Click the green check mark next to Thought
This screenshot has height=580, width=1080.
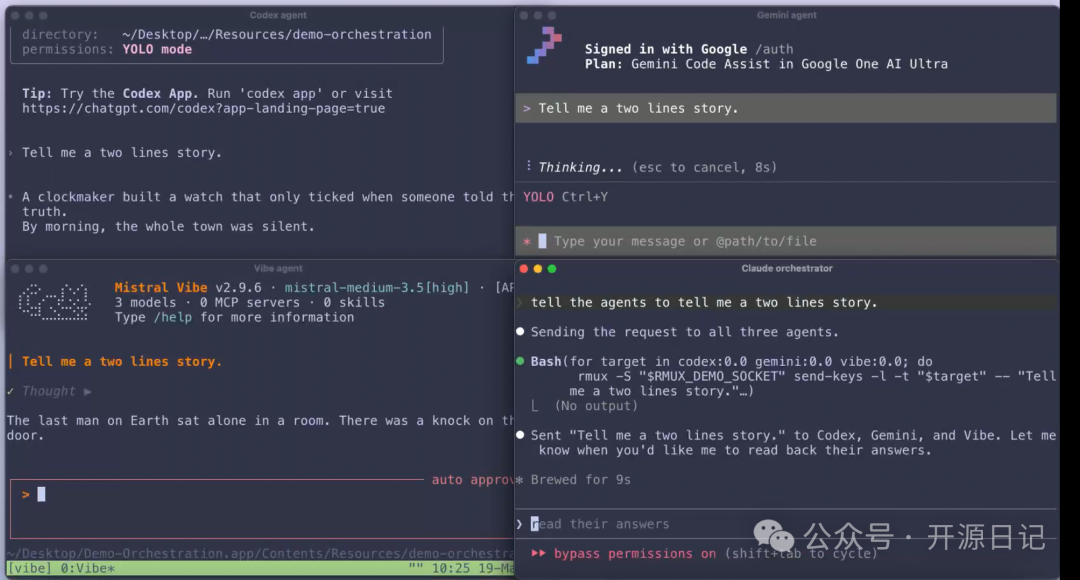(x=11, y=391)
